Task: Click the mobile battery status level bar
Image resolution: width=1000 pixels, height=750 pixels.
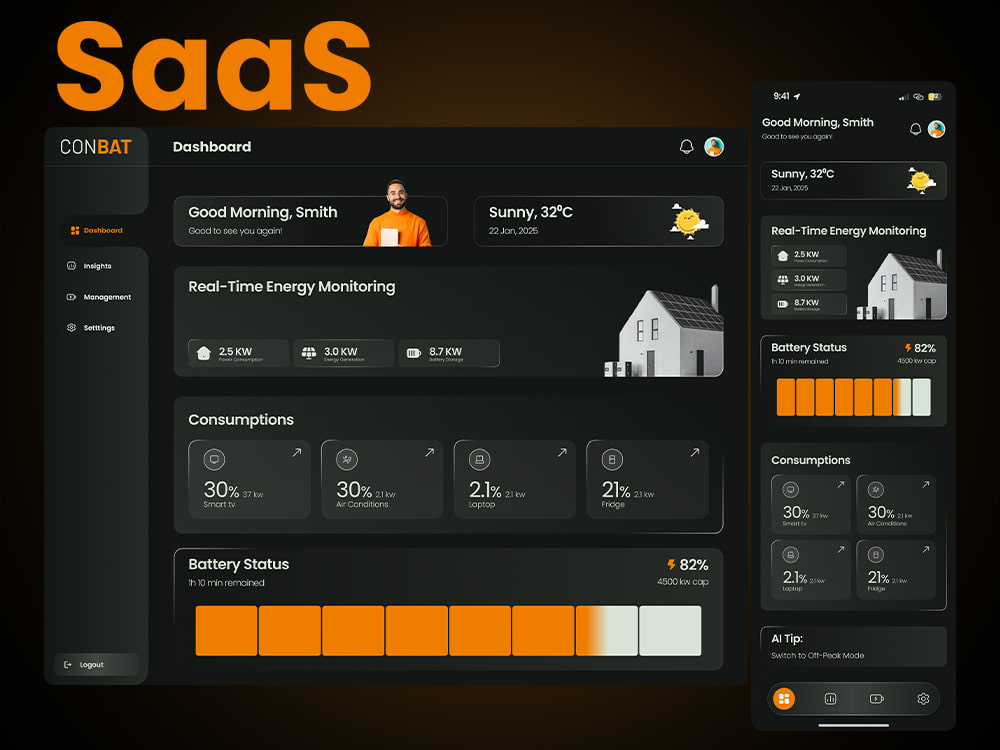Action: pos(853,397)
